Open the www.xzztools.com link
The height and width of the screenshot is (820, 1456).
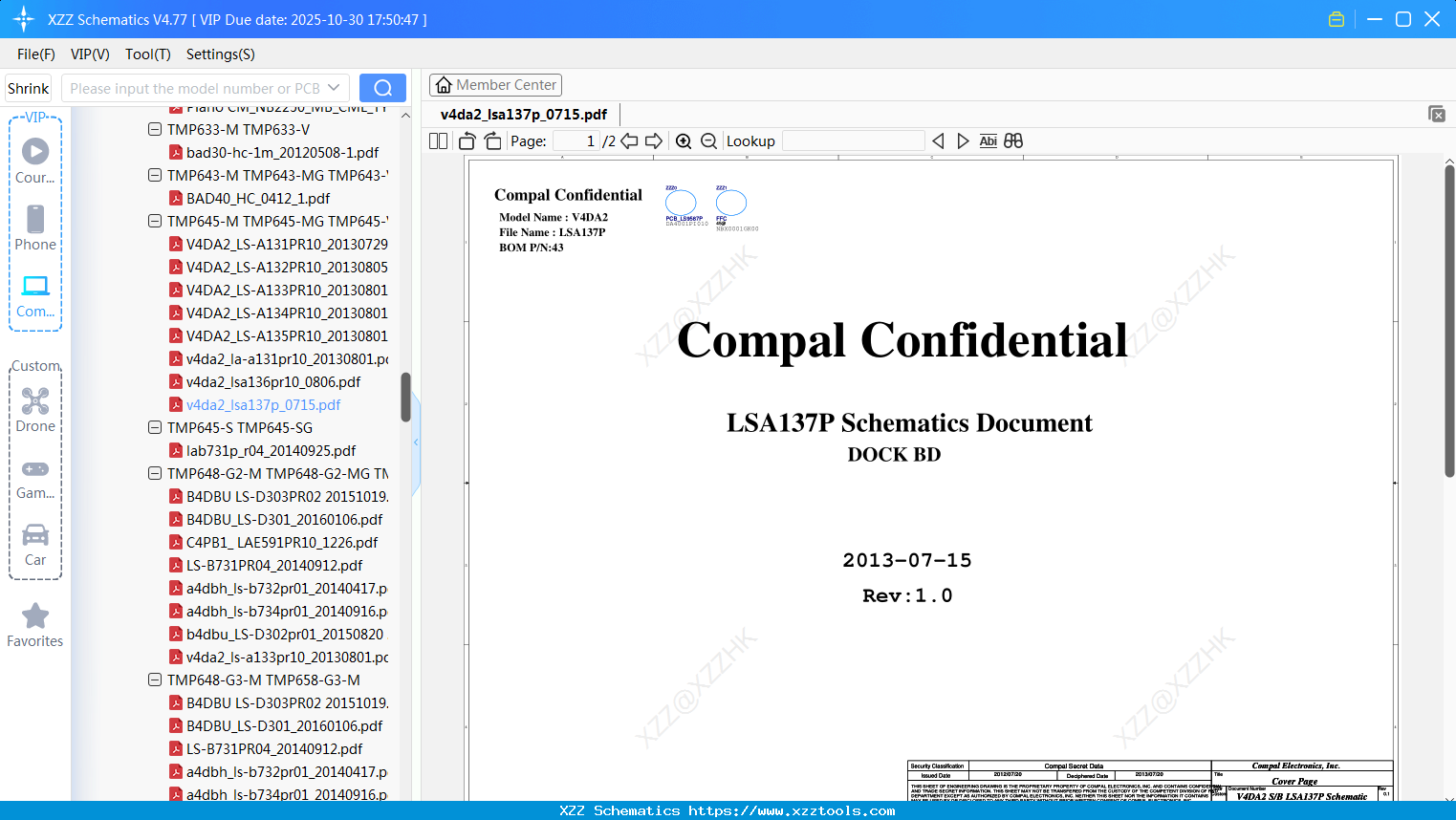(x=792, y=811)
